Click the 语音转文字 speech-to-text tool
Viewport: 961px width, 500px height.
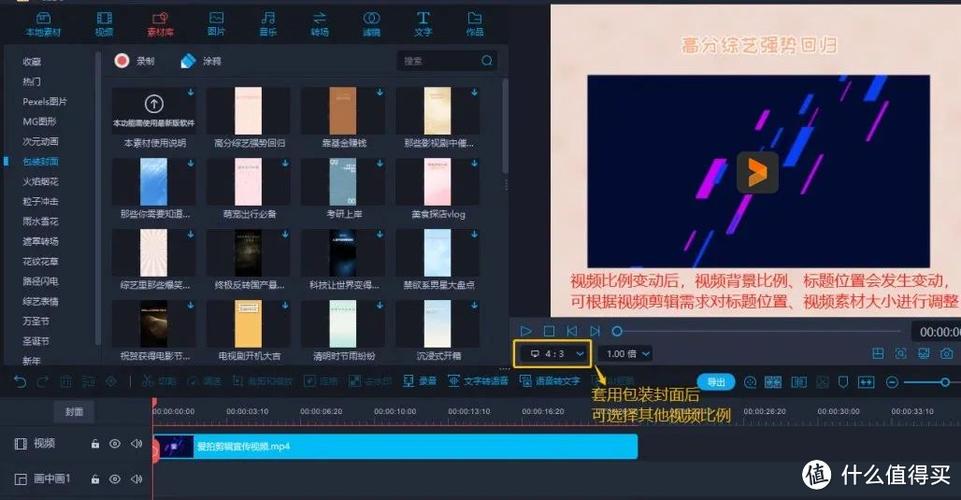tap(550, 381)
